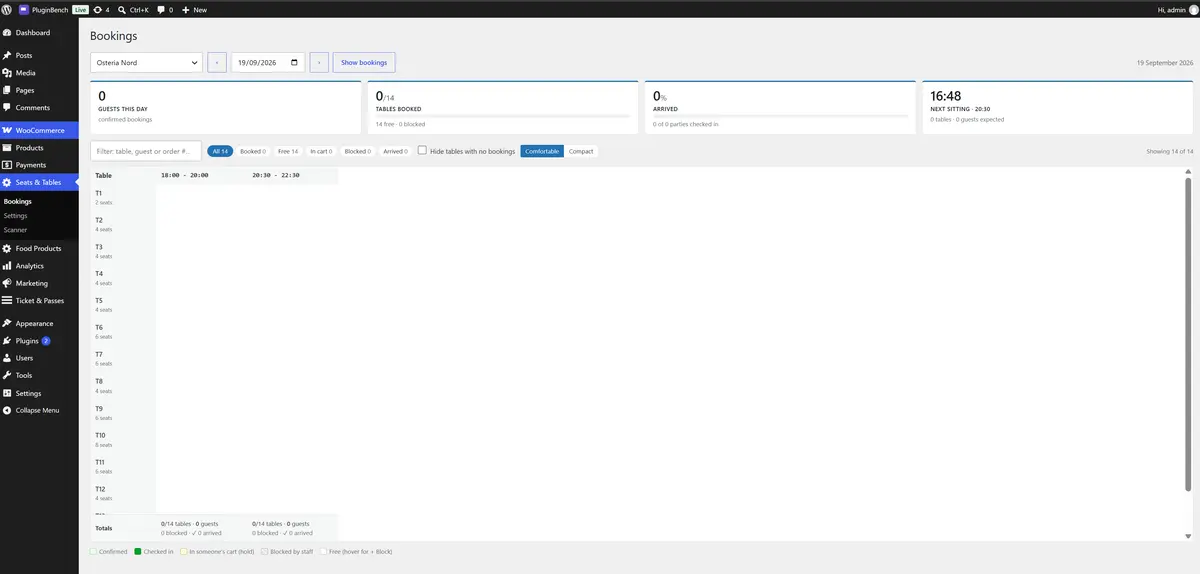Open Settings under Seats & Tables
This screenshot has height=574, width=1200.
click(x=39, y=216)
